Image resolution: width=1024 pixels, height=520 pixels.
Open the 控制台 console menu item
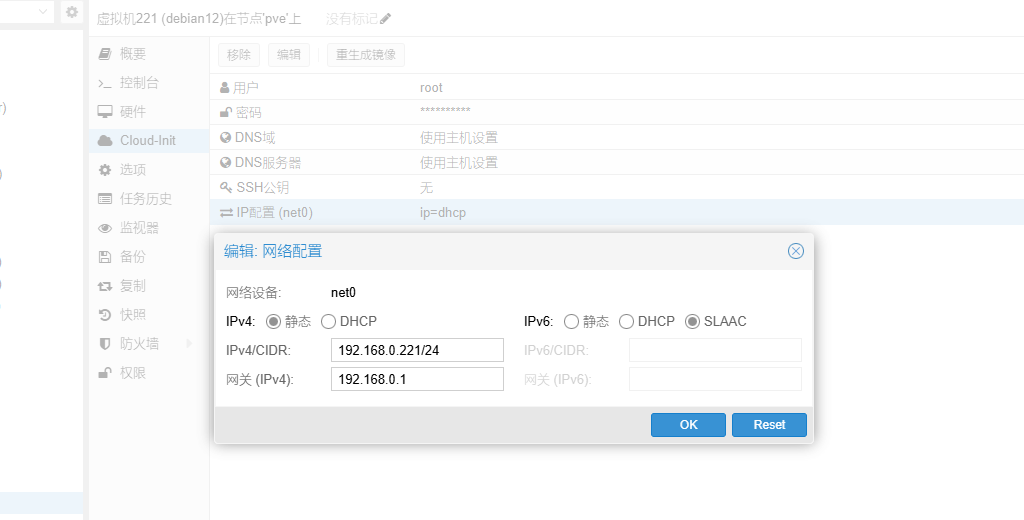149,83
